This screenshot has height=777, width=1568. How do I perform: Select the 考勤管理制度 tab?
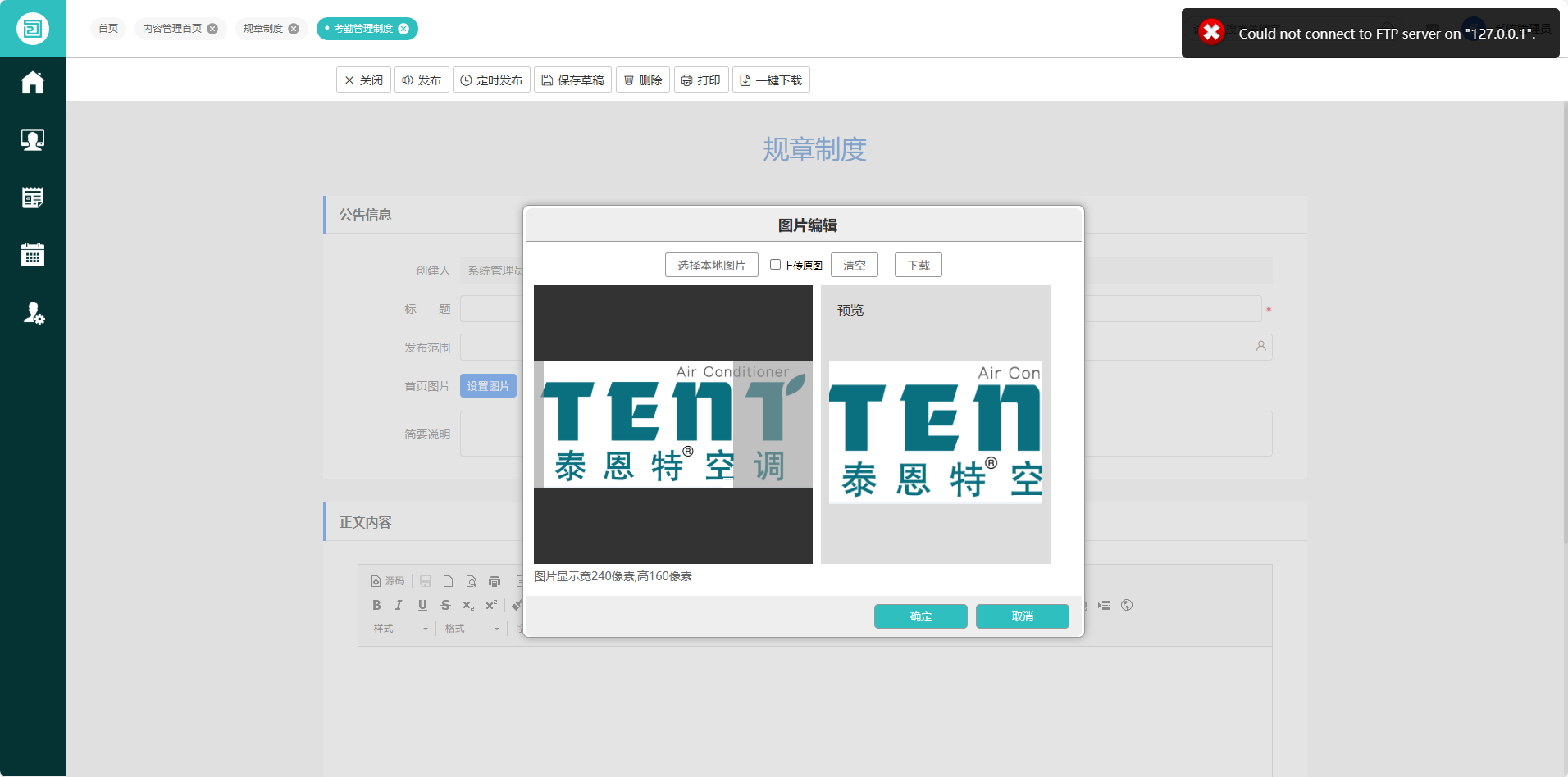point(363,29)
